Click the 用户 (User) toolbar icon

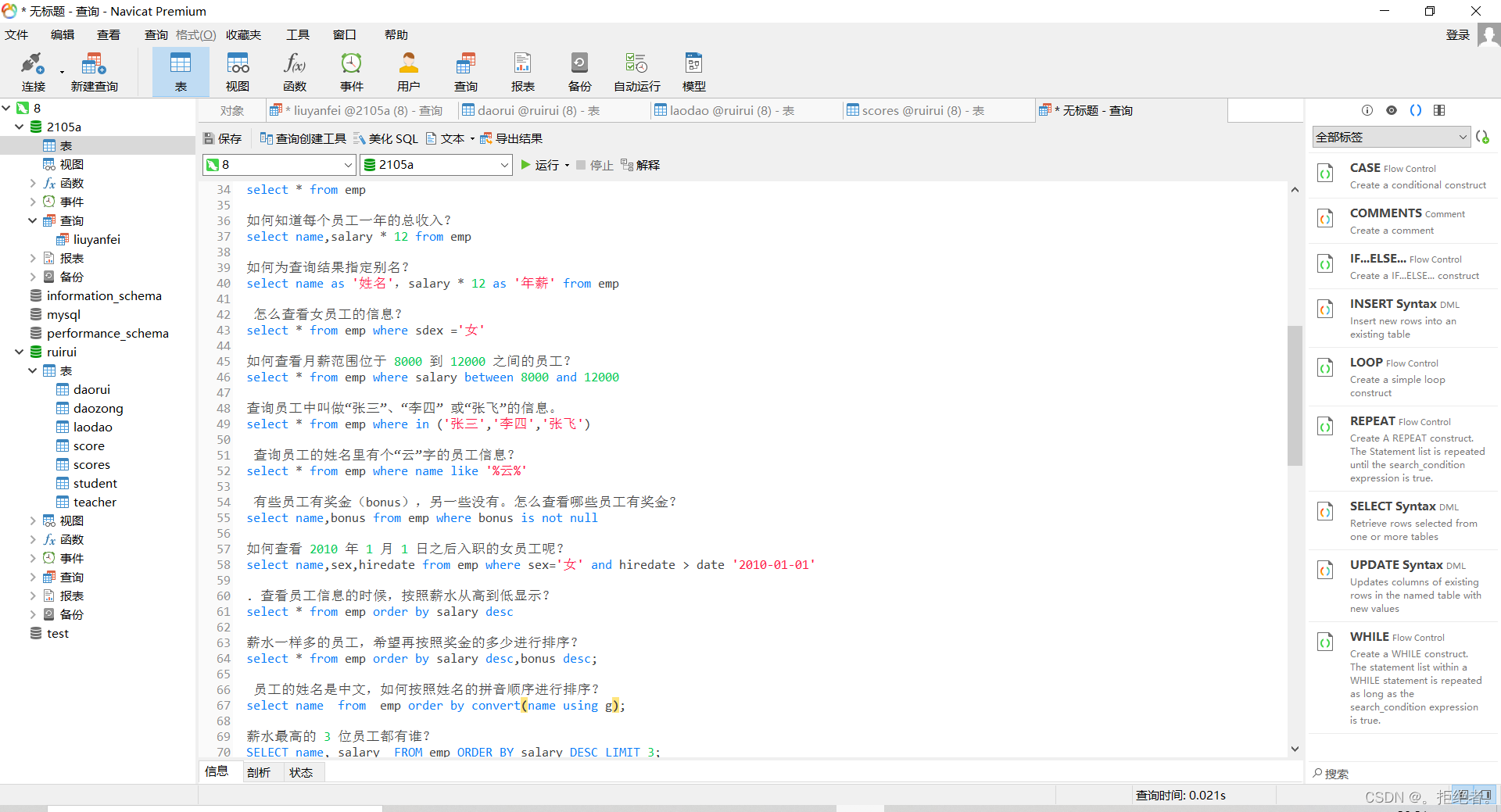pyautogui.click(x=409, y=72)
